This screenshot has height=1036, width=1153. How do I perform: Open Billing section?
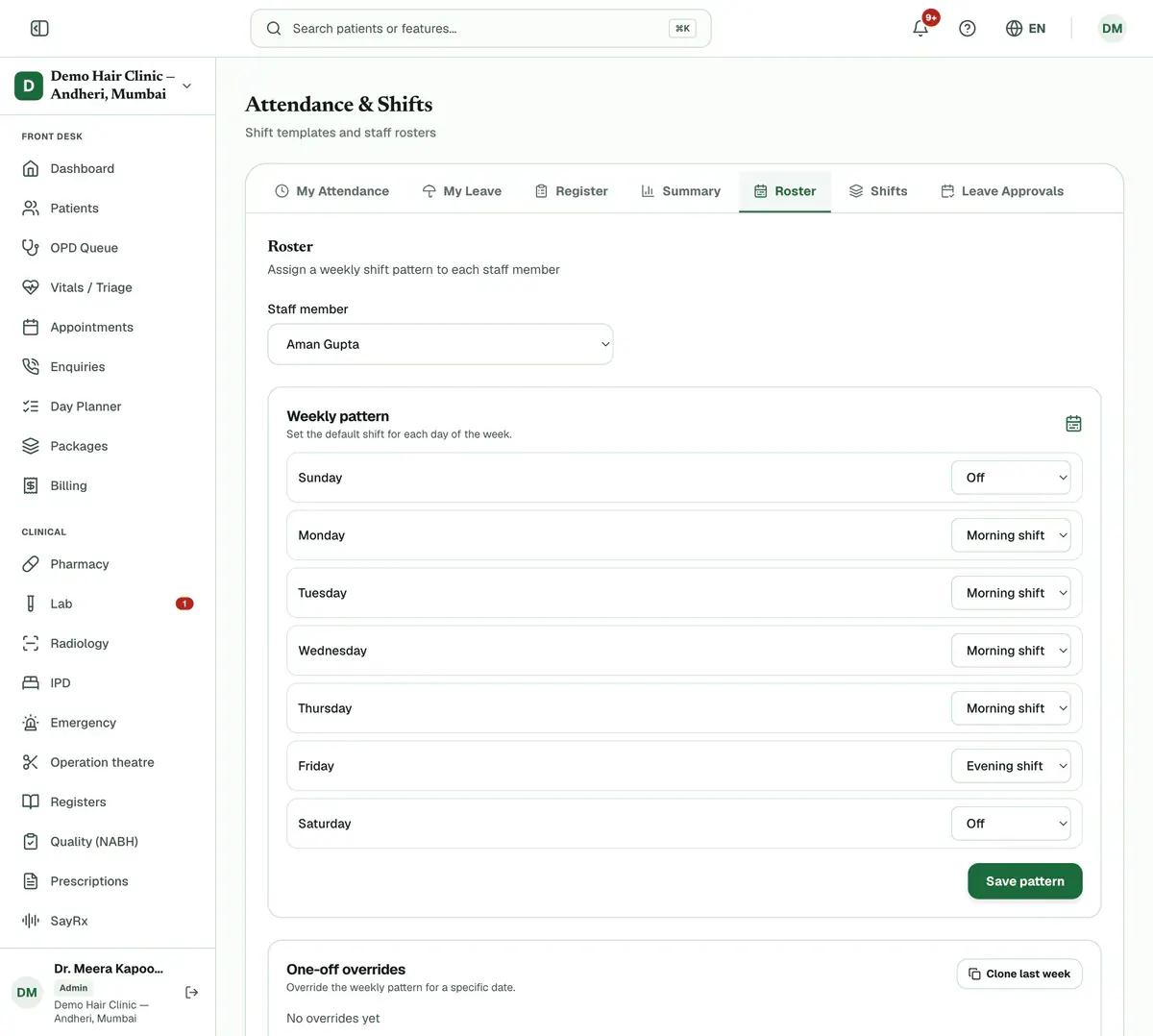point(108,485)
